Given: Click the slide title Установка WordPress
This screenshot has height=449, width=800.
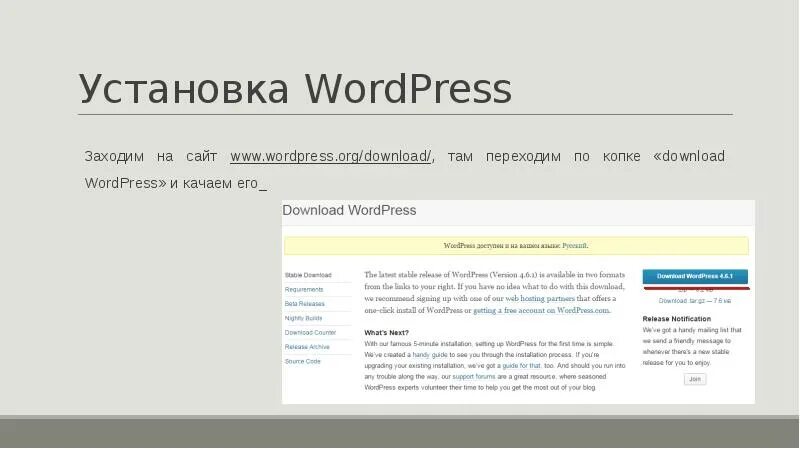Looking at the screenshot, I should pyautogui.click(x=295, y=89).
